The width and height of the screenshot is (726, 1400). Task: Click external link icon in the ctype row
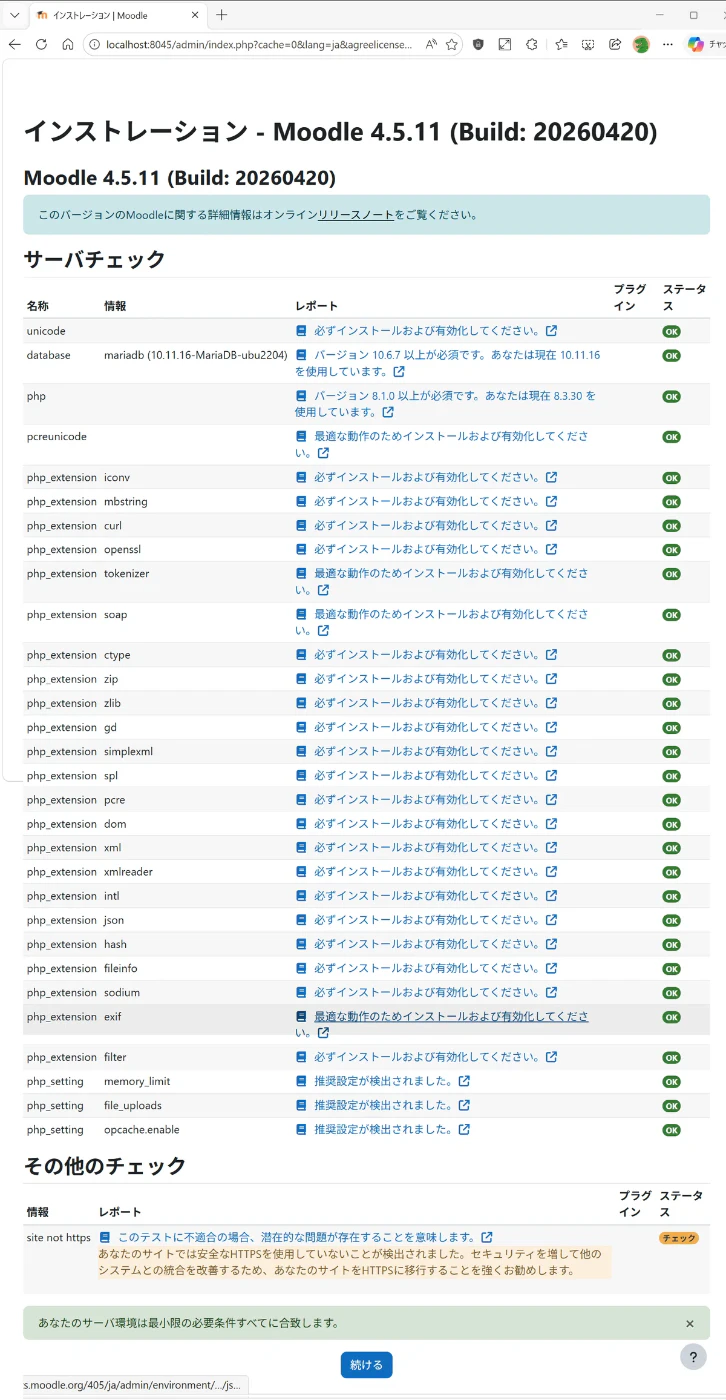(552, 655)
